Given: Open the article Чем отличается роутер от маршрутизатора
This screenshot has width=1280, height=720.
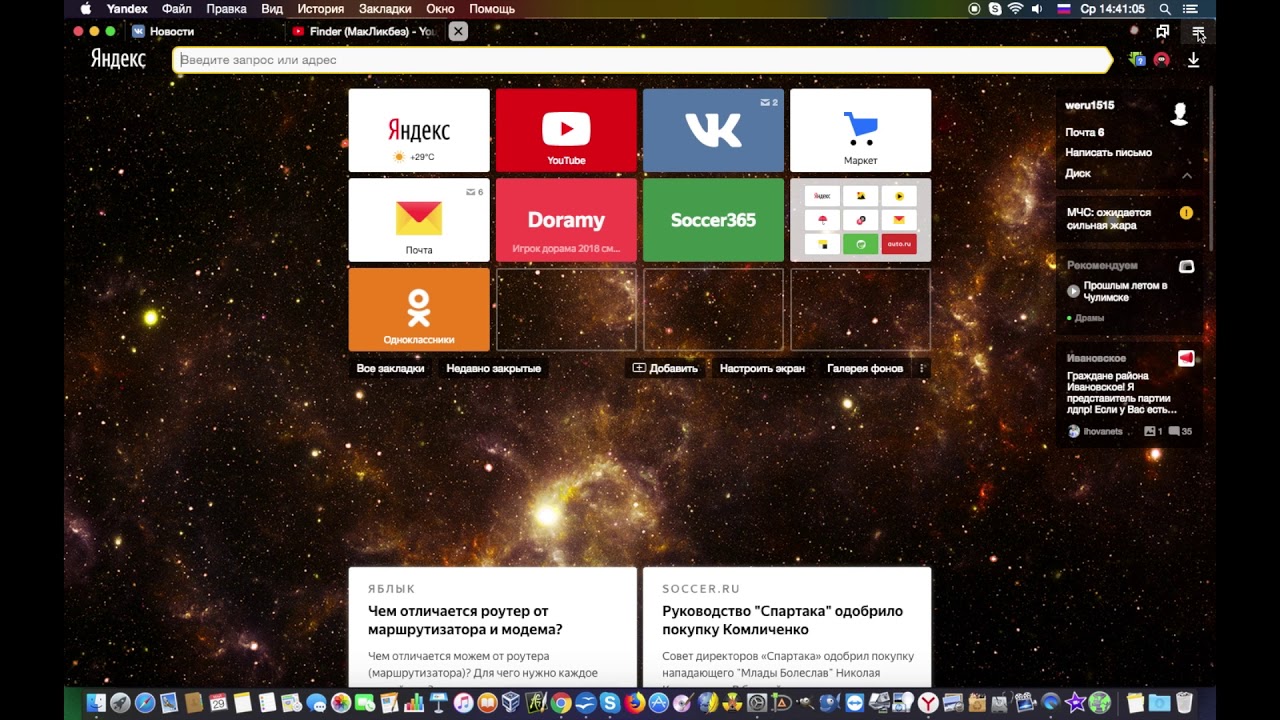Looking at the screenshot, I should click(465, 620).
